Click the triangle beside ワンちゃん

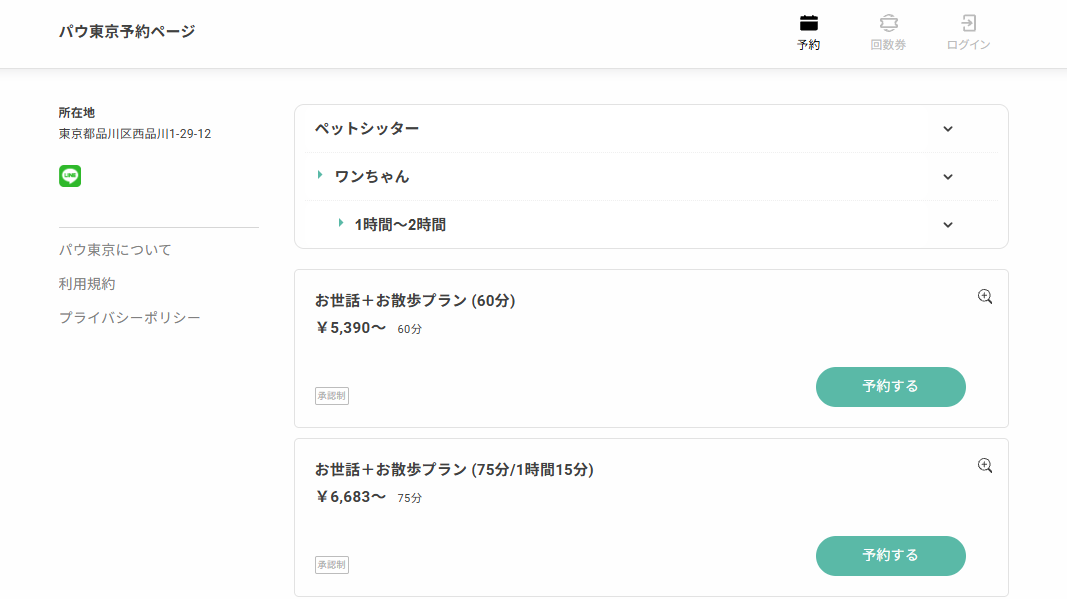[320, 175]
